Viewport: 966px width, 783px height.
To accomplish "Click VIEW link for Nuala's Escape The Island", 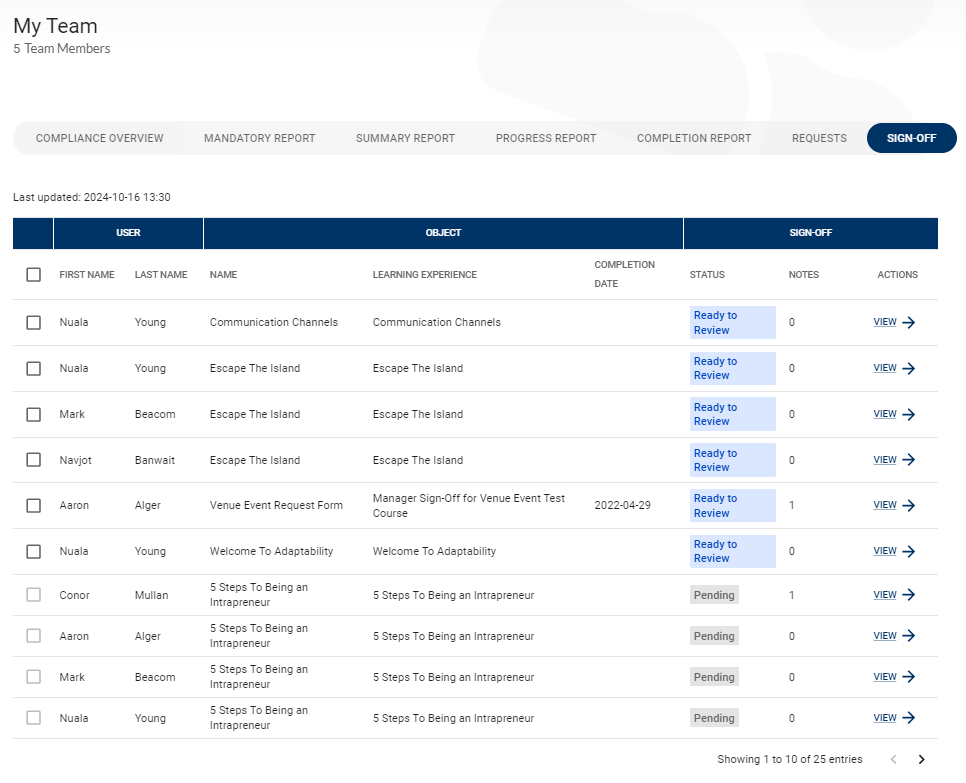I will [884, 368].
